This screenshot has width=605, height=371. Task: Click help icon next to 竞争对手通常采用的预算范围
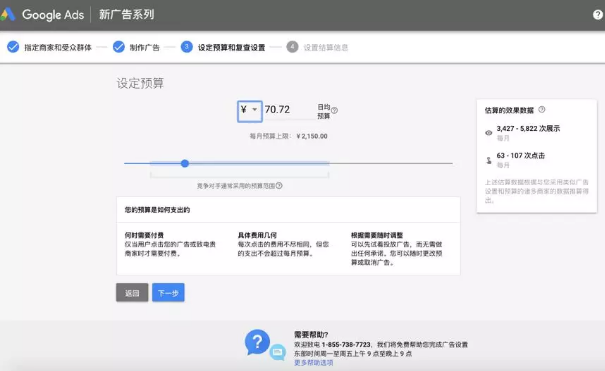coord(279,186)
